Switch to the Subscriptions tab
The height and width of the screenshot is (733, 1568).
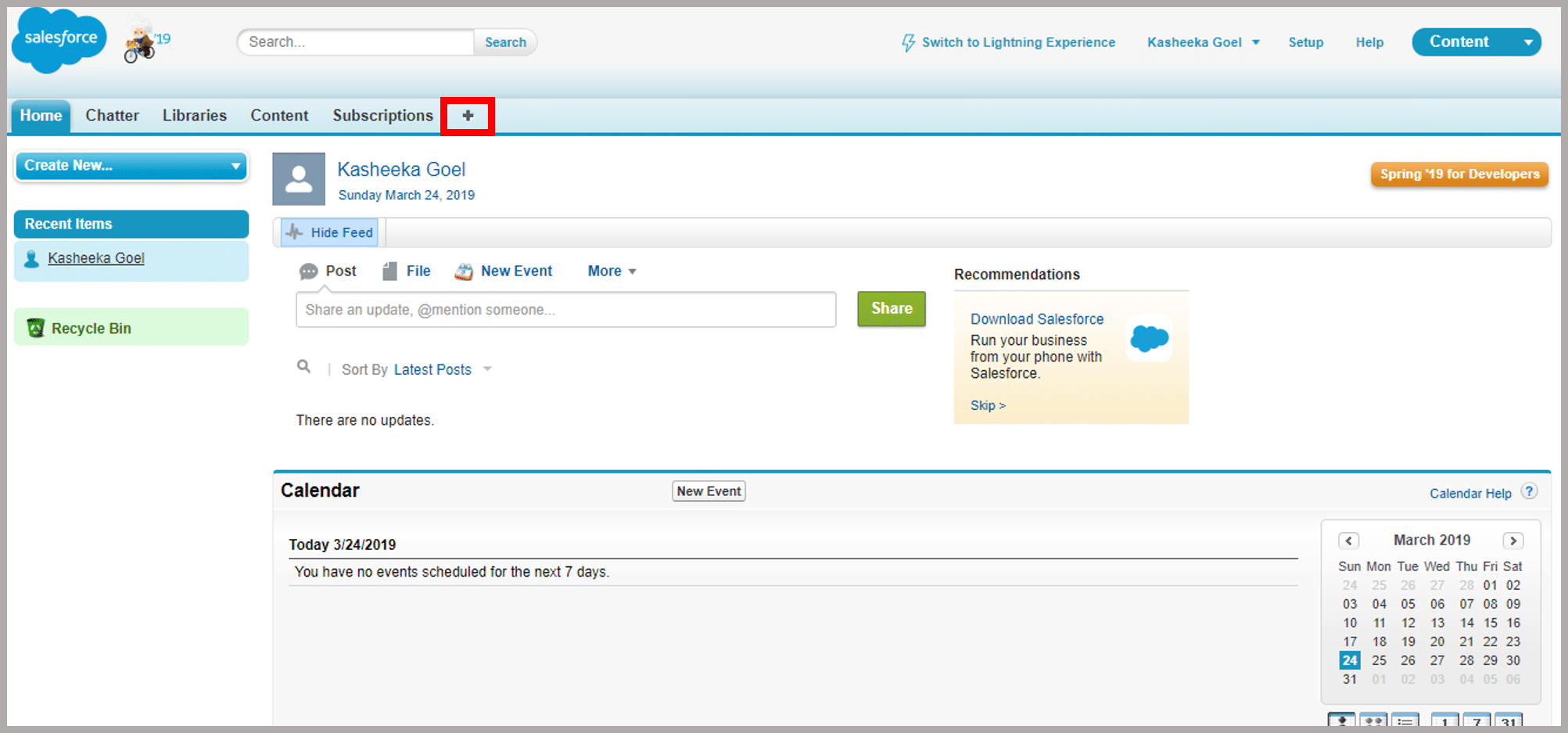(x=382, y=116)
